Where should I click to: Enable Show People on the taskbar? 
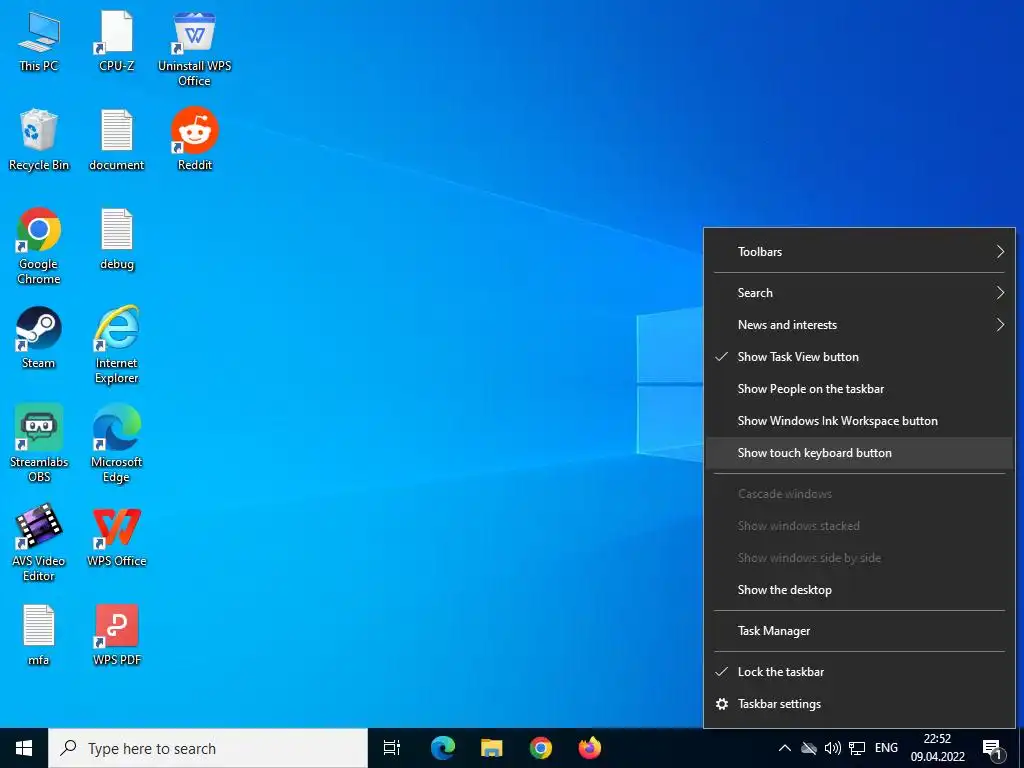coord(859,389)
